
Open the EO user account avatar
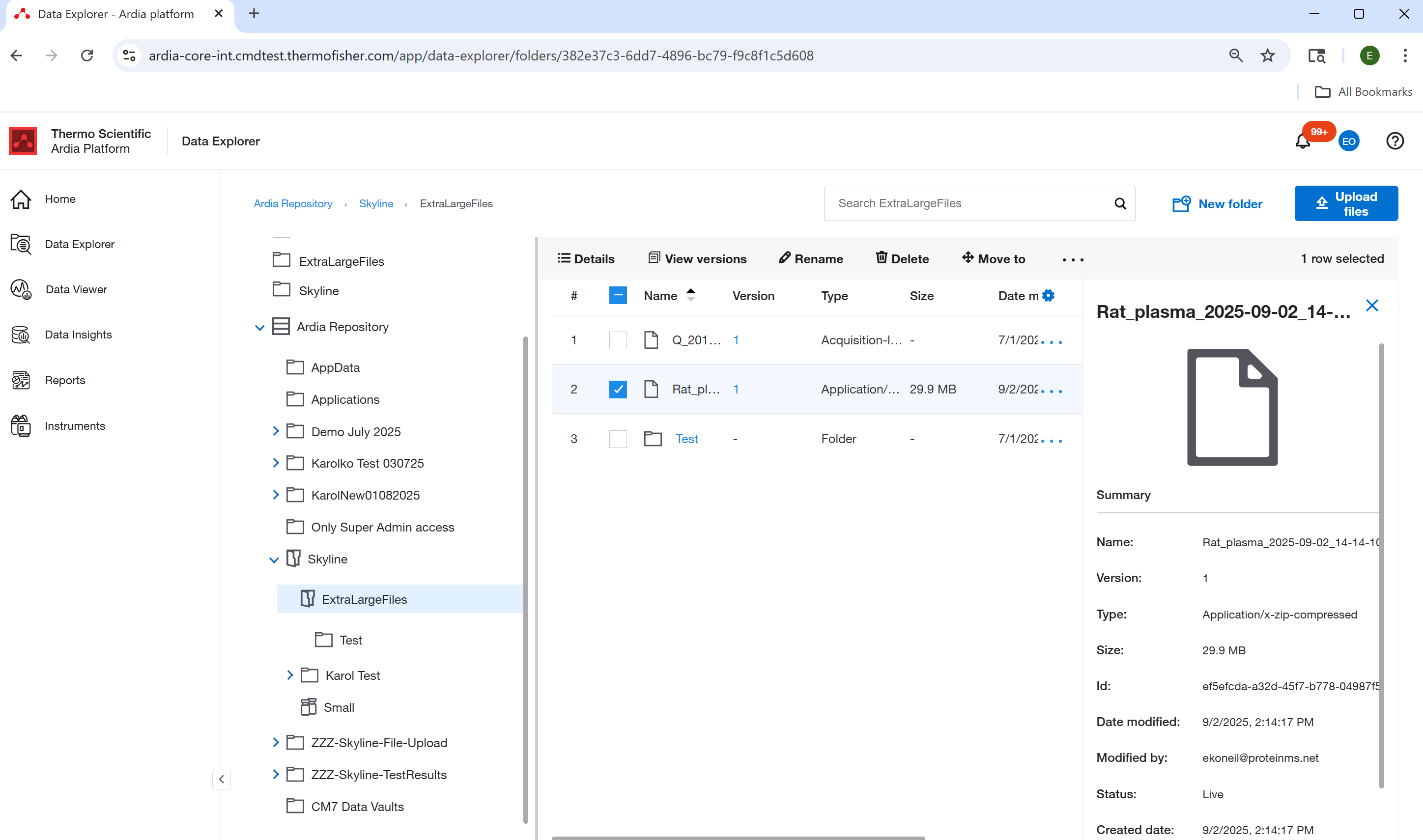click(1349, 141)
